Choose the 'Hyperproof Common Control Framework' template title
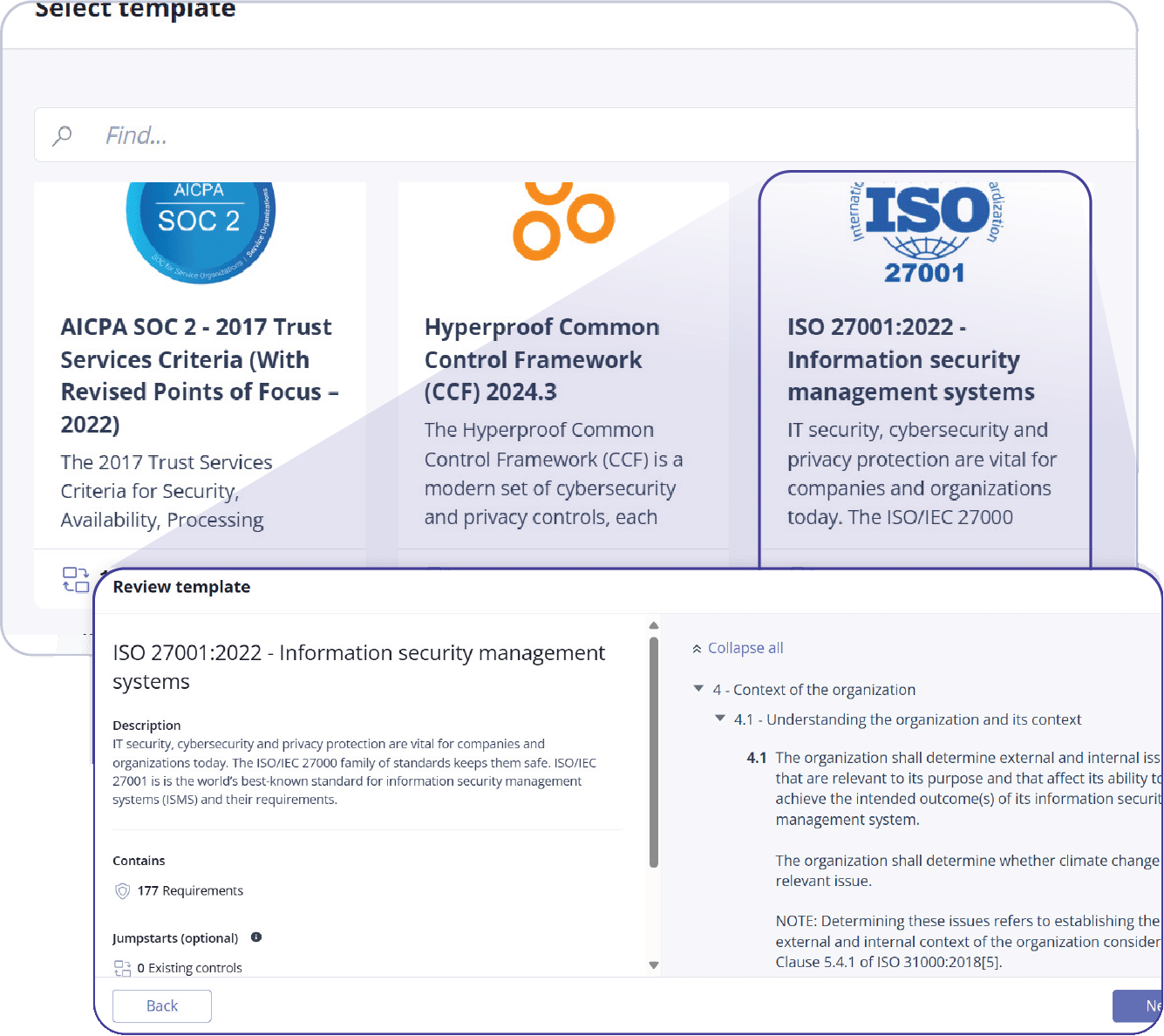This screenshot has height=1036, width=1164. (x=541, y=359)
